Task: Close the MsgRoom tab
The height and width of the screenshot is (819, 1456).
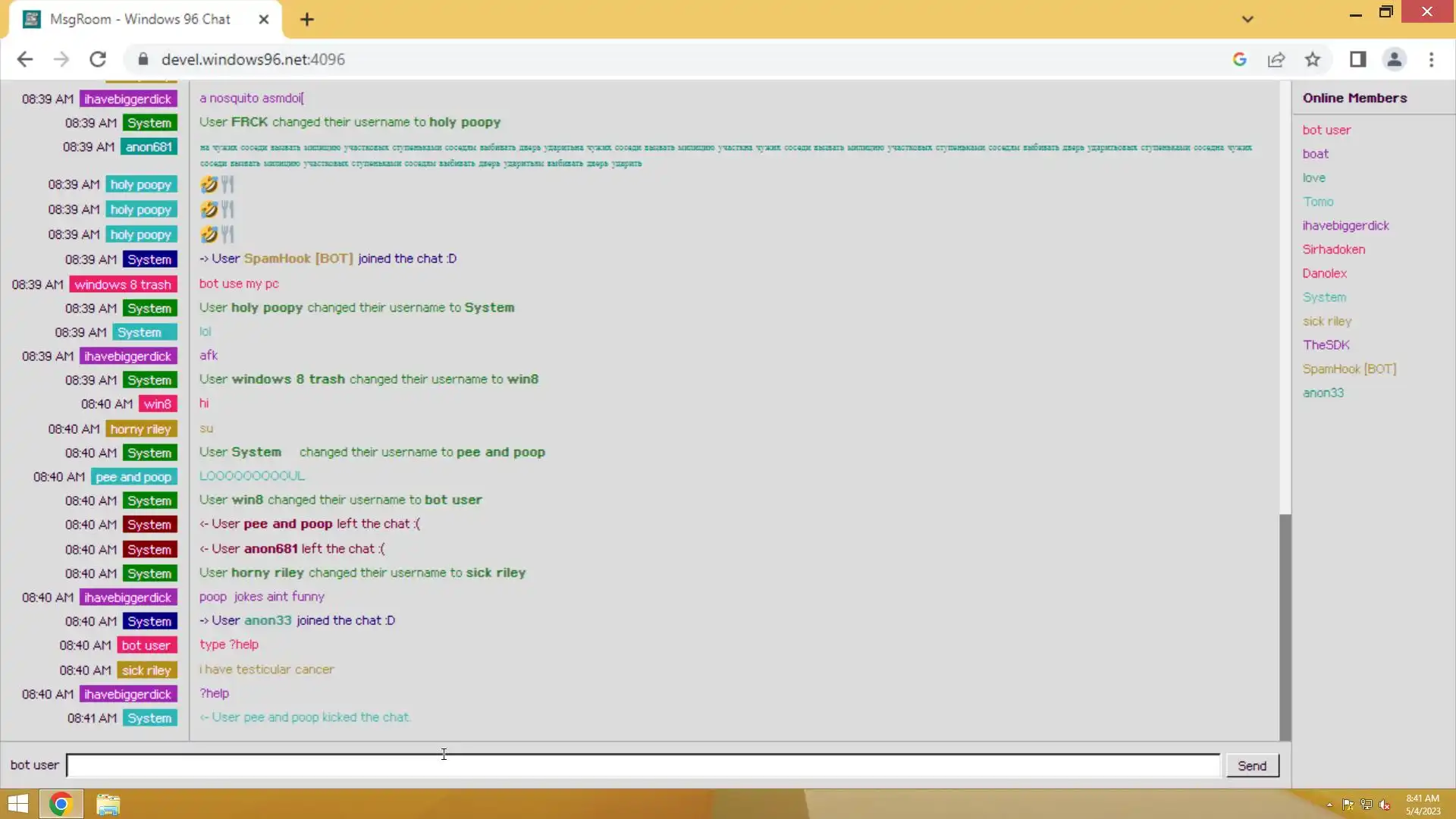Action: click(264, 20)
